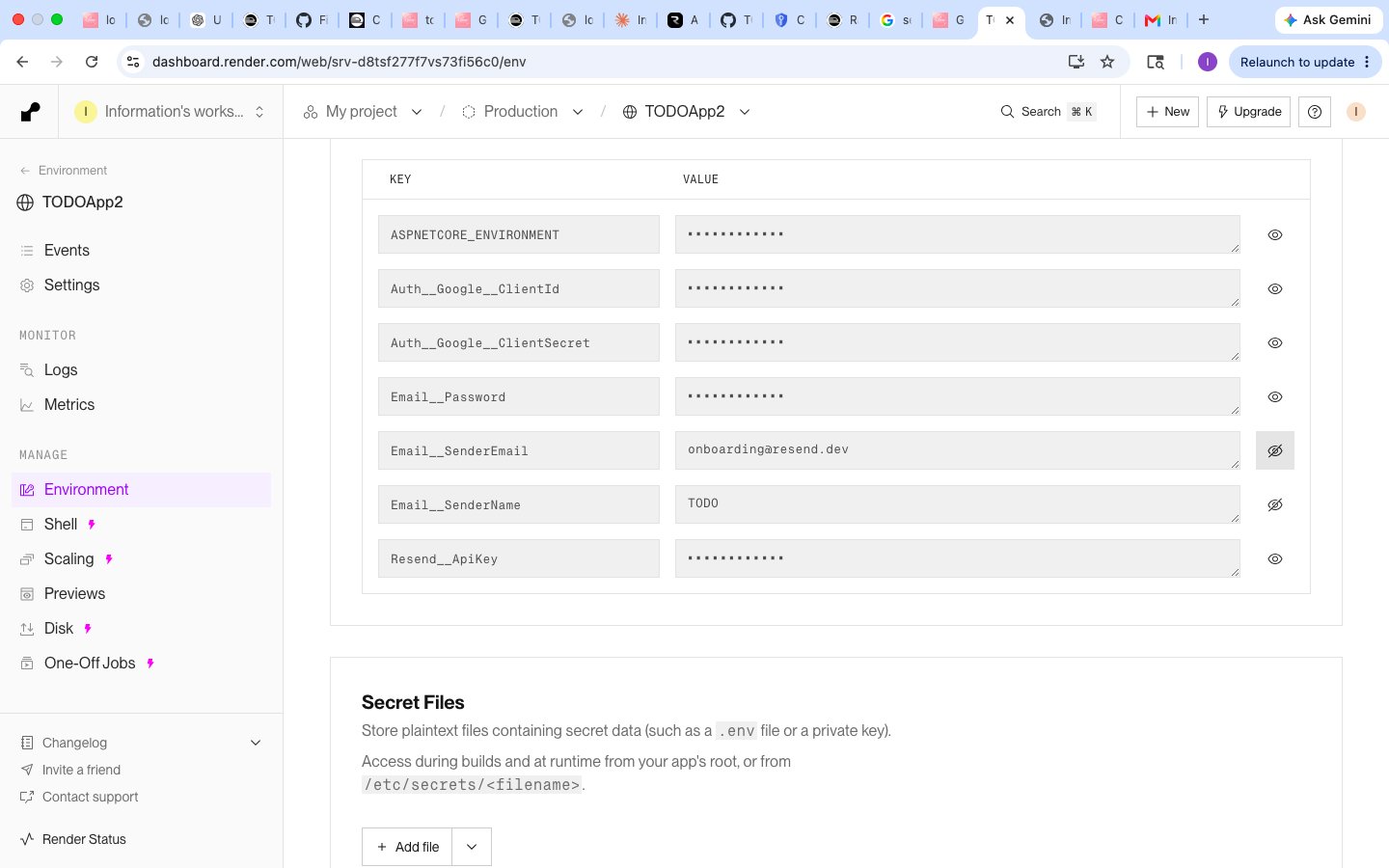
Task: Click the browser forward arrow
Action: [x=57, y=62]
